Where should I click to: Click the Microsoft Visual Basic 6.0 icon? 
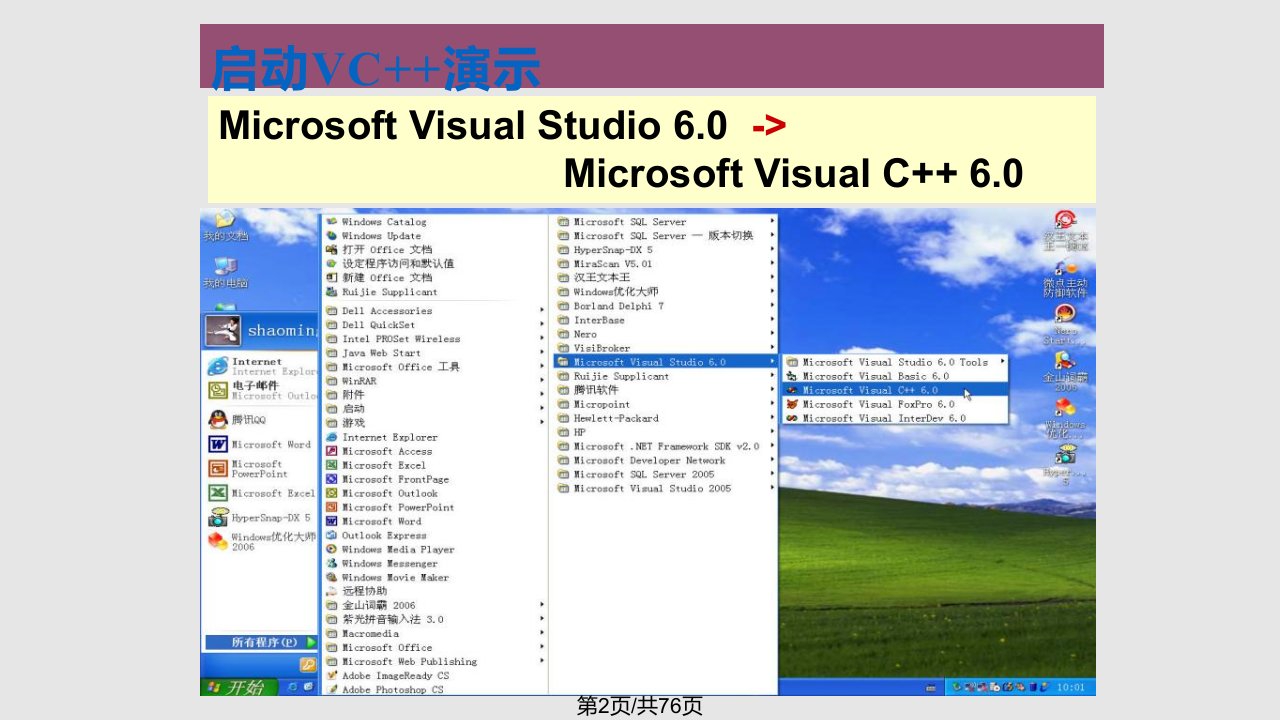click(791, 376)
